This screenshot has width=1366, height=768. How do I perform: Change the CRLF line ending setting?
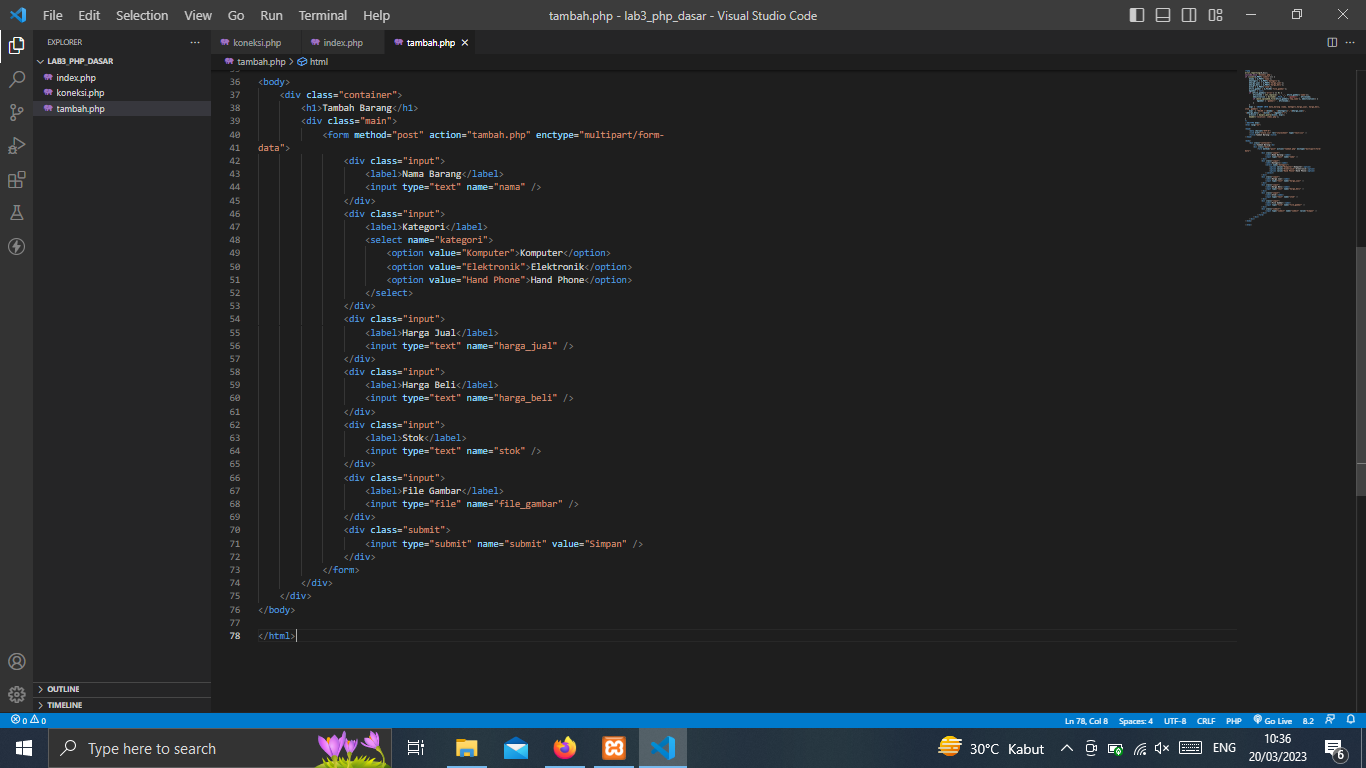click(x=1206, y=720)
